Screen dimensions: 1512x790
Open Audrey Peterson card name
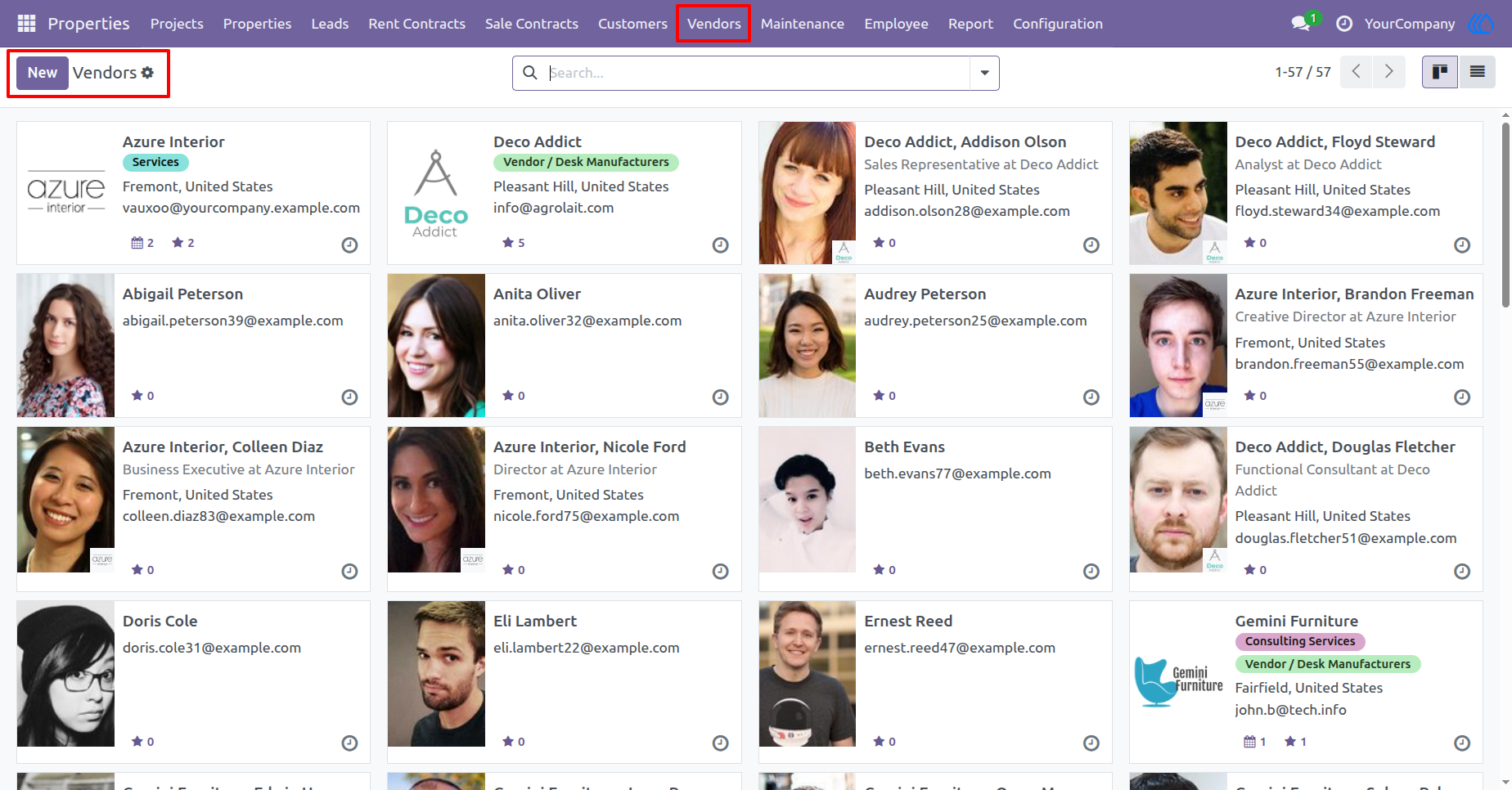coord(925,294)
